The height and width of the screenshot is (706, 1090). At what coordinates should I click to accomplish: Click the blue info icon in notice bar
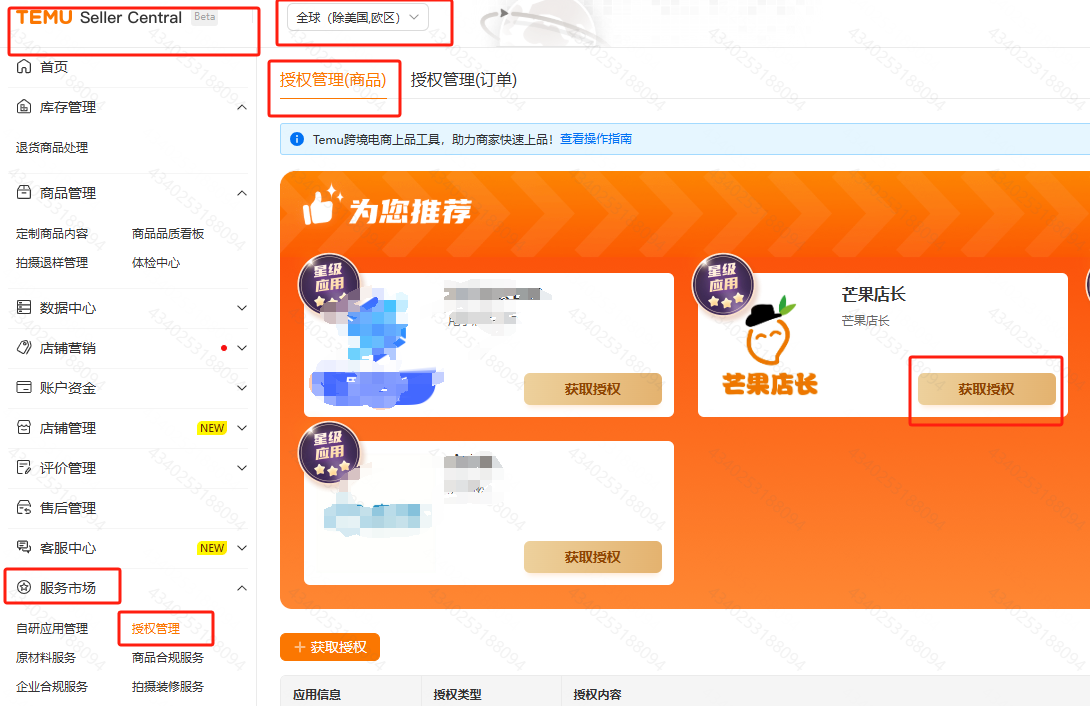coord(297,139)
